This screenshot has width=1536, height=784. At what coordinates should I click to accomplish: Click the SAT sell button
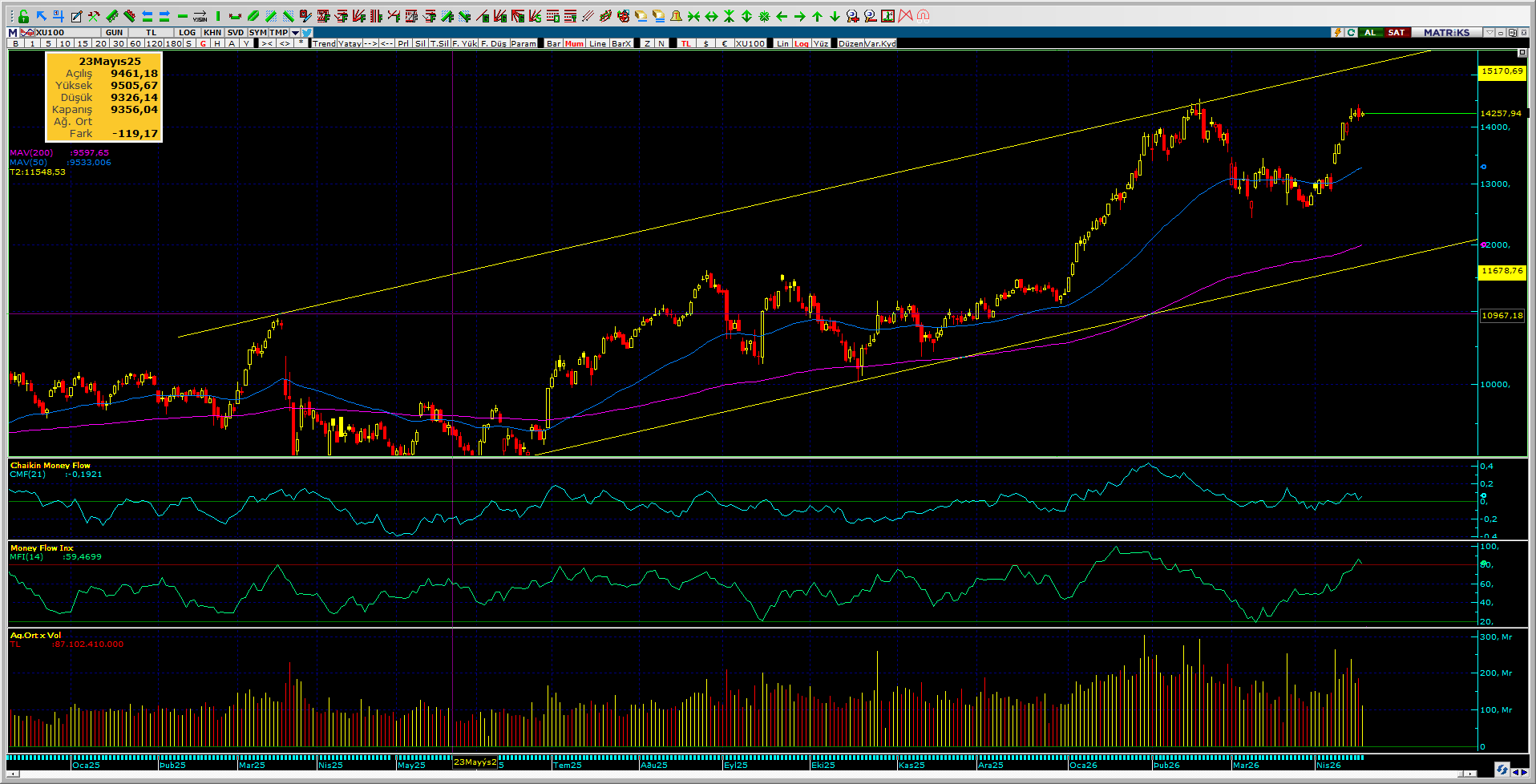pos(1397,33)
